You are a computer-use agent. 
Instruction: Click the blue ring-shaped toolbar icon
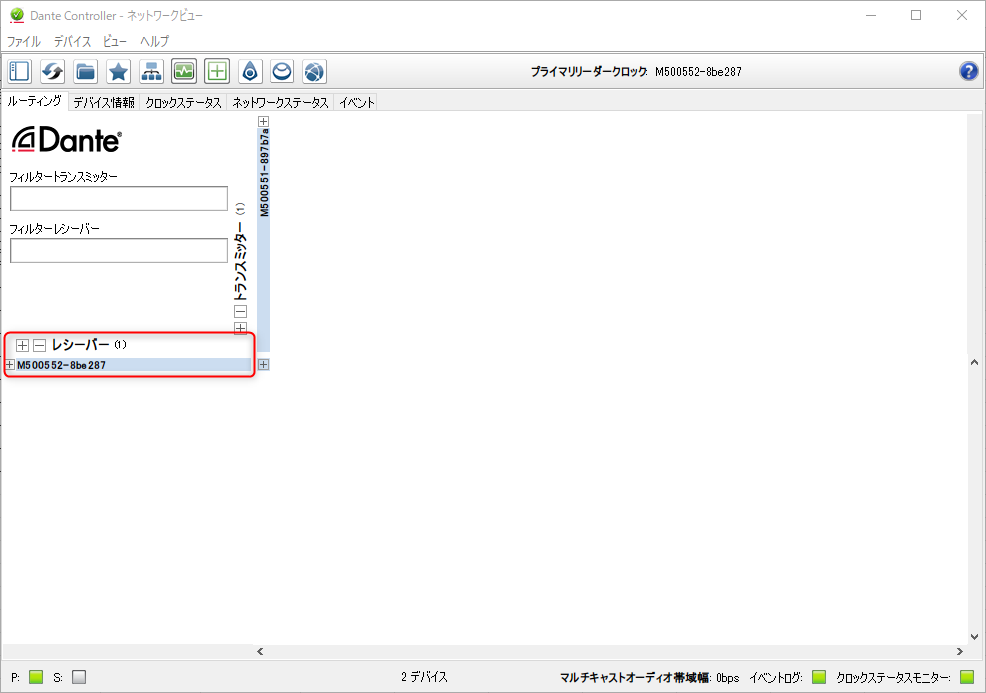pos(282,71)
